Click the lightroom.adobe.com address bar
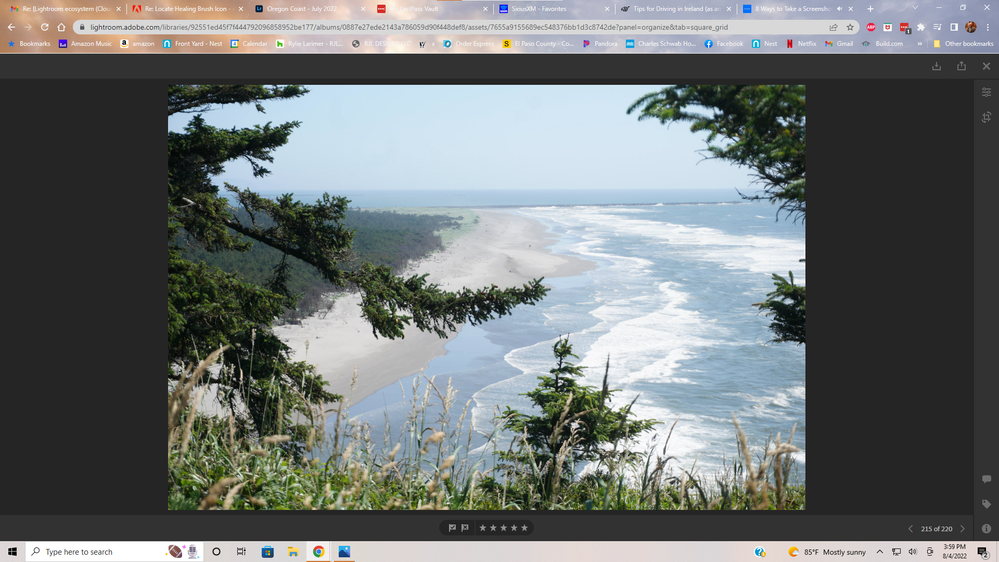This screenshot has width=999, height=562. coord(408,27)
